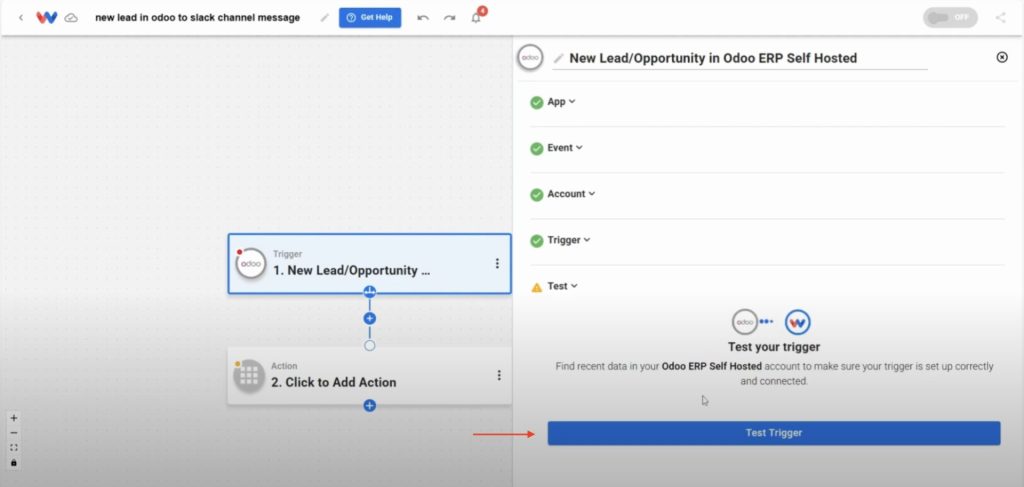Click the "Test your trigger" heading
The height and width of the screenshot is (487, 1024).
774,347
